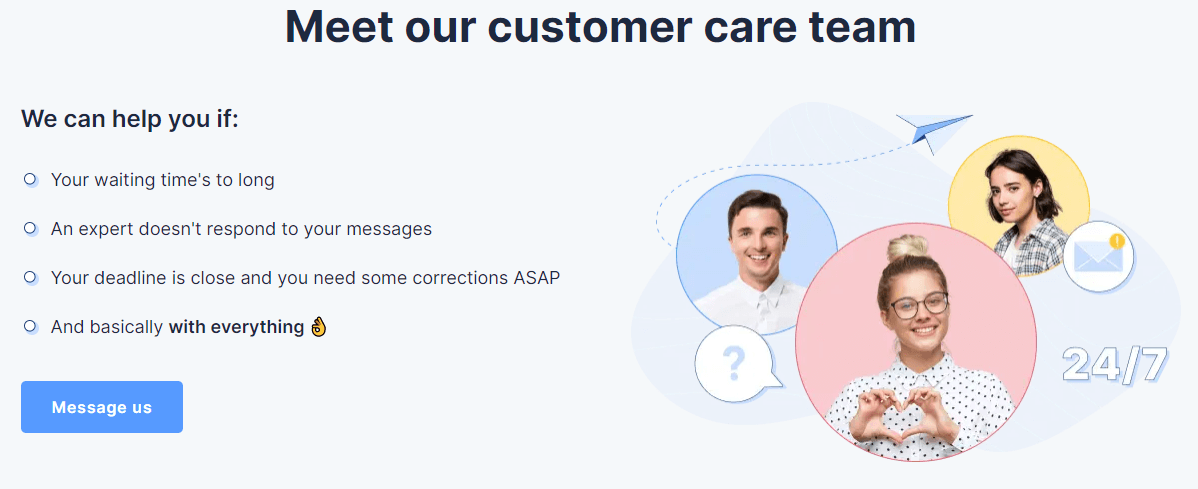
Task: Click bullet beside "Your deadline is close"
Action: pyautogui.click(x=30, y=277)
